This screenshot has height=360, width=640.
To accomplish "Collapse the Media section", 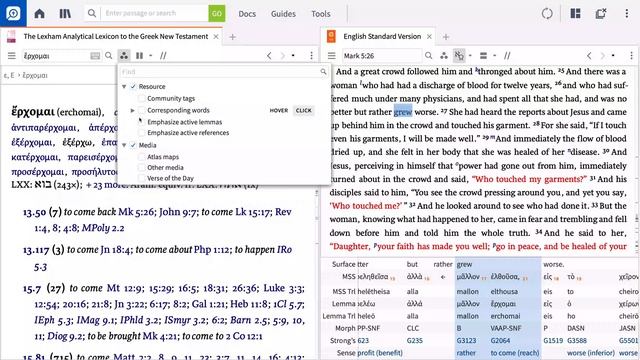I will tap(124, 145).
